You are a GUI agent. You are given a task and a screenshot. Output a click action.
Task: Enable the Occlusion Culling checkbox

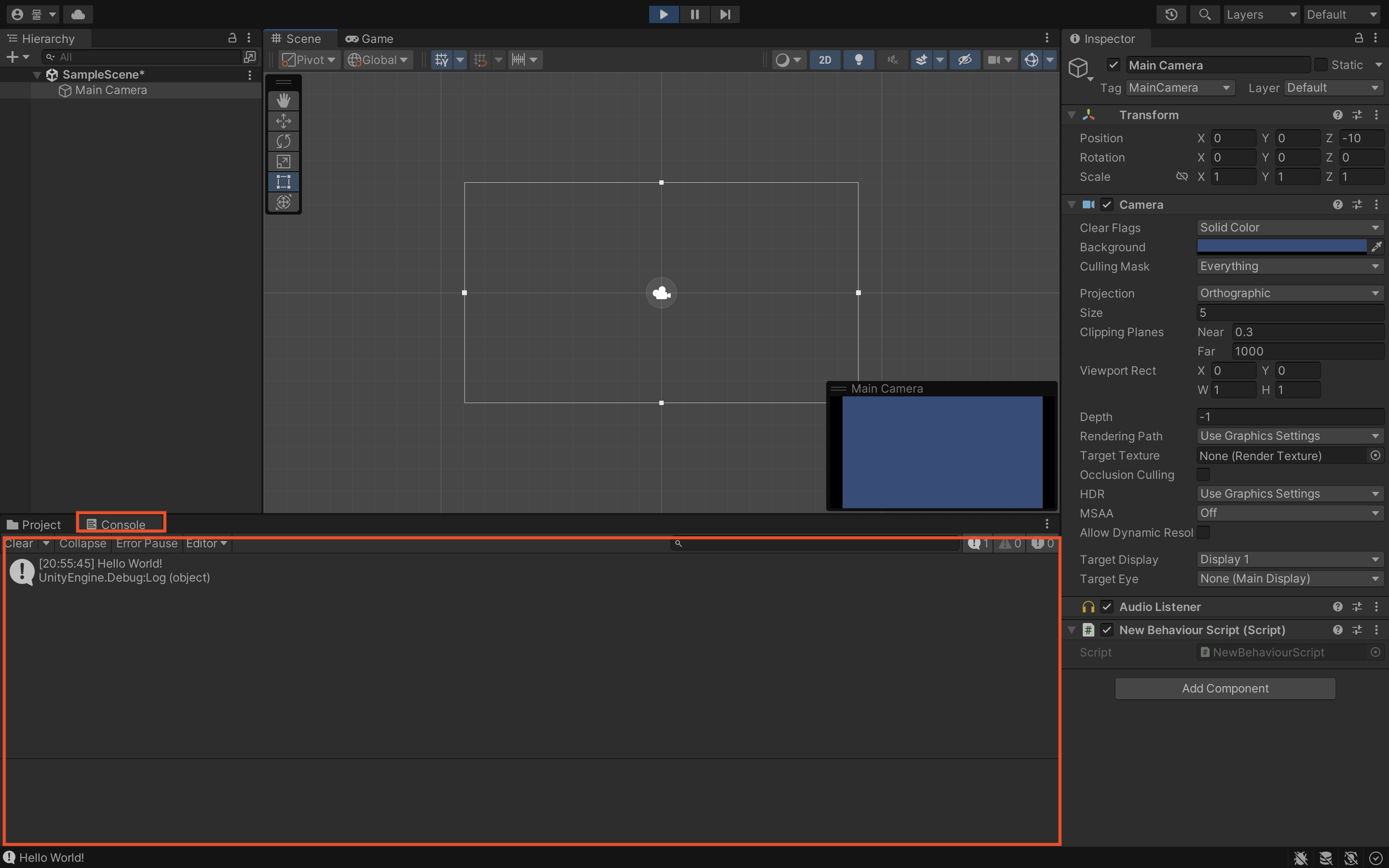[1204, 475]
